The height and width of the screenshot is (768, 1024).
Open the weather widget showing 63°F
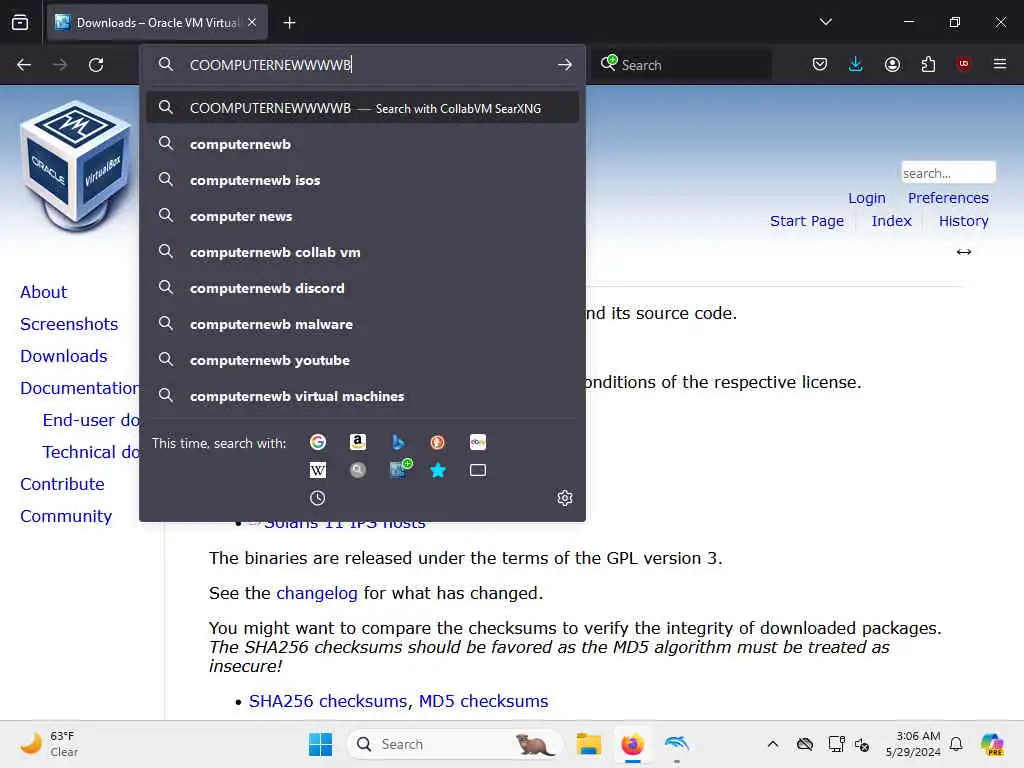click(x=49, y=744)
